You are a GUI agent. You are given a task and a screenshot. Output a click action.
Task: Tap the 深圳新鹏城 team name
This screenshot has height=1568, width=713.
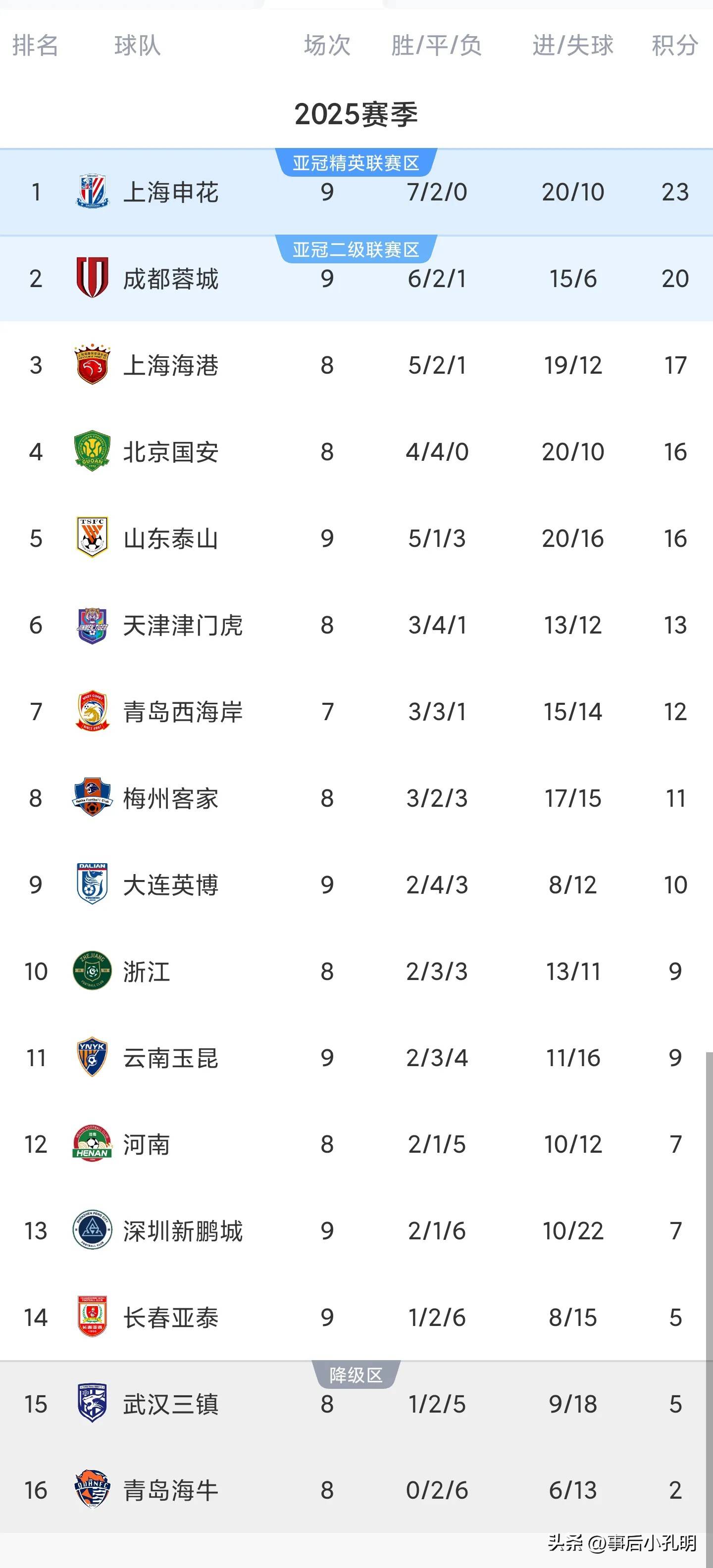tap(183, 1231)
